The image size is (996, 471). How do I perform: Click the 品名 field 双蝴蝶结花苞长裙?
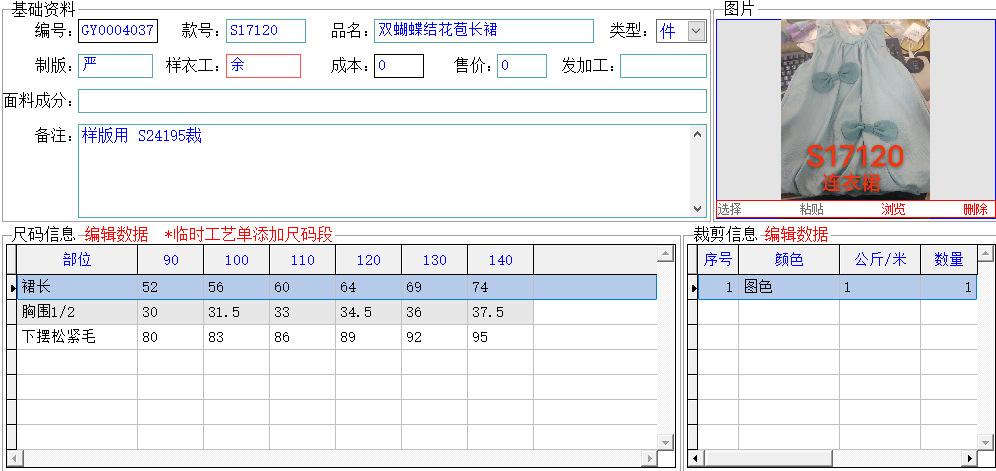[x=483, y=31]
